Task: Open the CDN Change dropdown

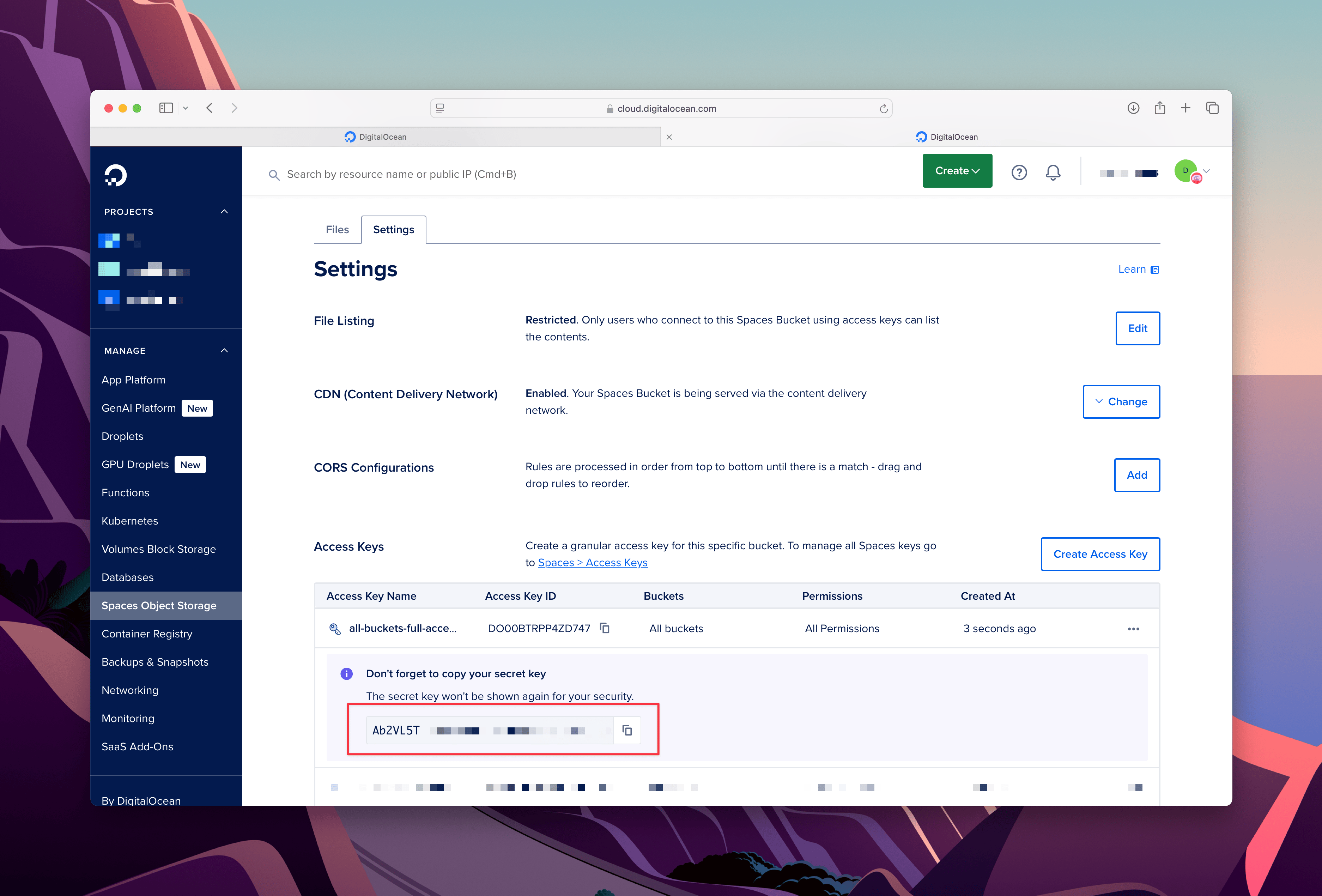Action: click(1121, 402)
